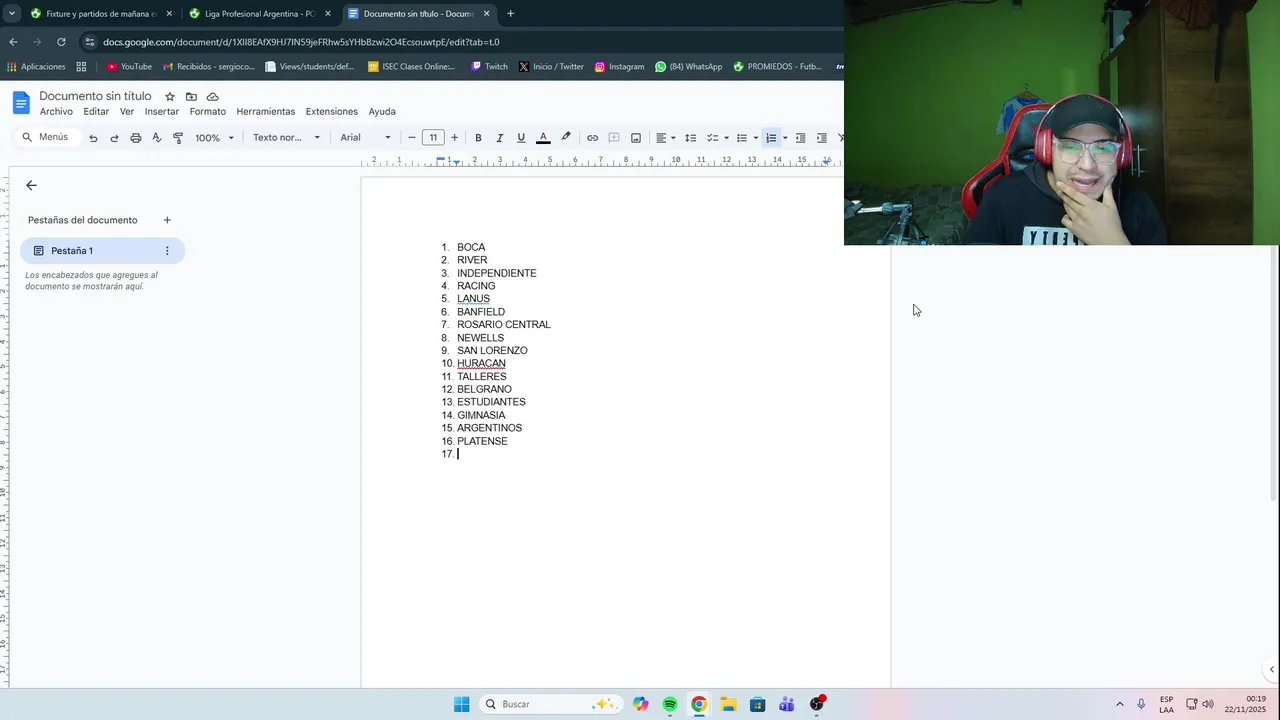Insert an image via toolbar icon
The height and width of the screenshot is (720, 1280).
[636, 138]
